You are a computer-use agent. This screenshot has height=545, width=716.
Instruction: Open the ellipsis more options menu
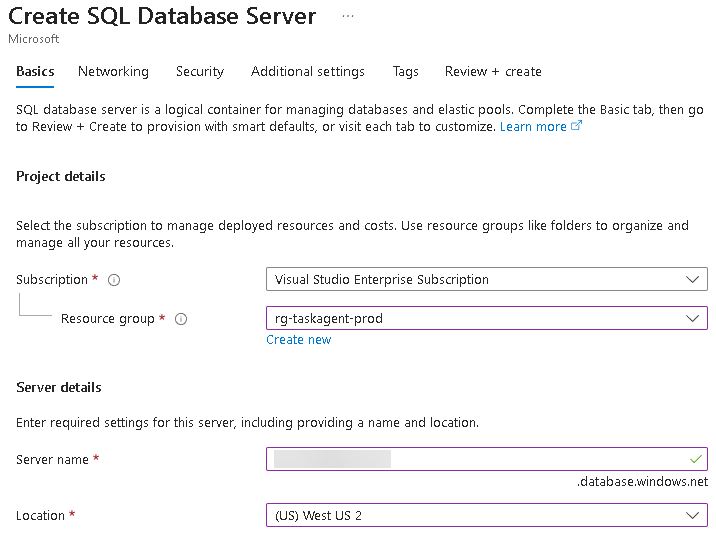coord(347,16)
